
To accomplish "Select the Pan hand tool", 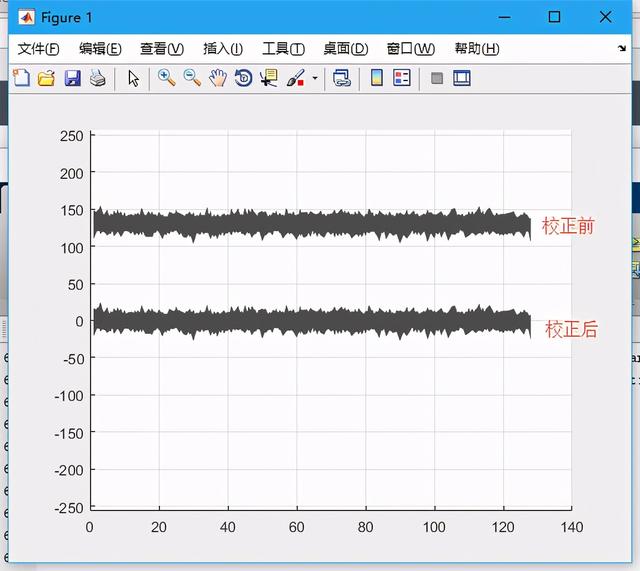I will pos(218,78).
